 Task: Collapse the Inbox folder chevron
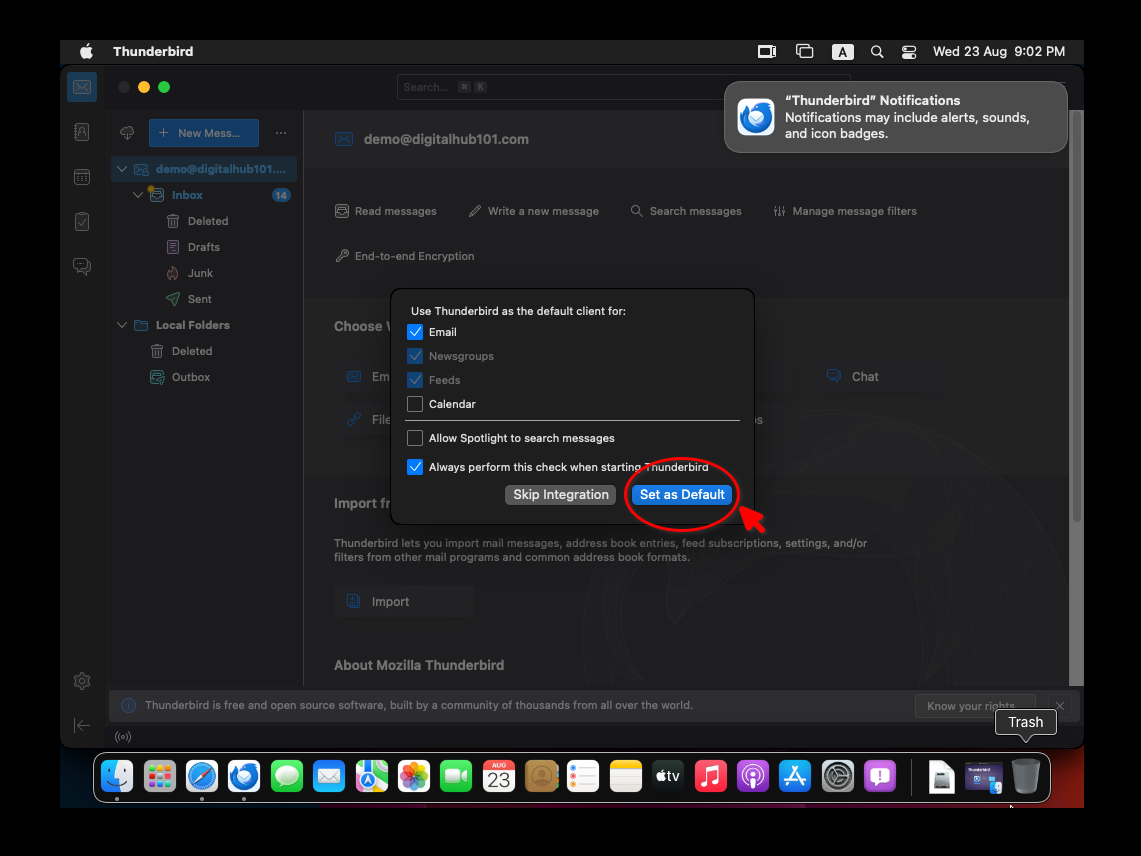138,195
